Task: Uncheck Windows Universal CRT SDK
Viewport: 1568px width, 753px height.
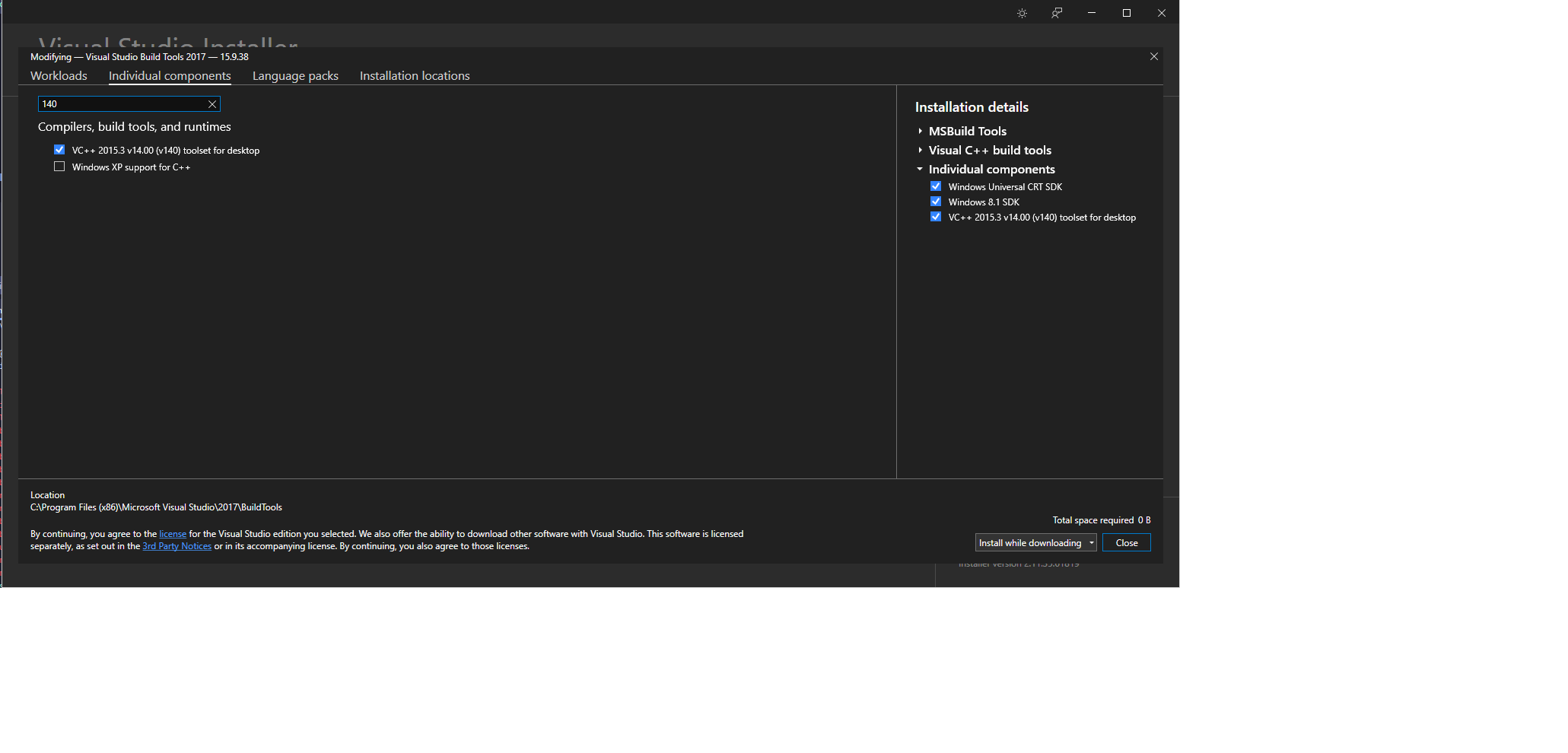Action: 936,186
